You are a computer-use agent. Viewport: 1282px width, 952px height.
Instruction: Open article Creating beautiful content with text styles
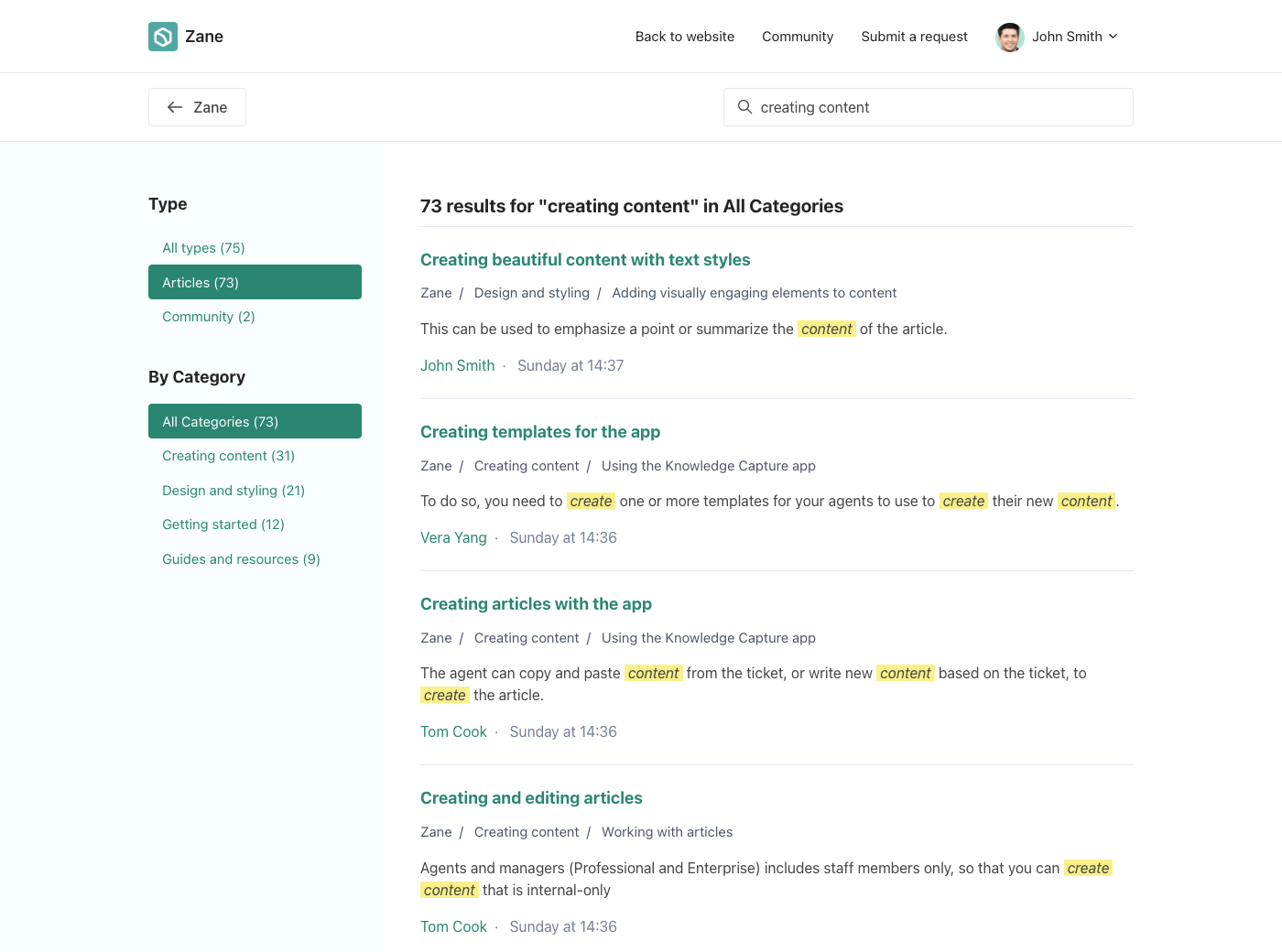tap(584, 260)
